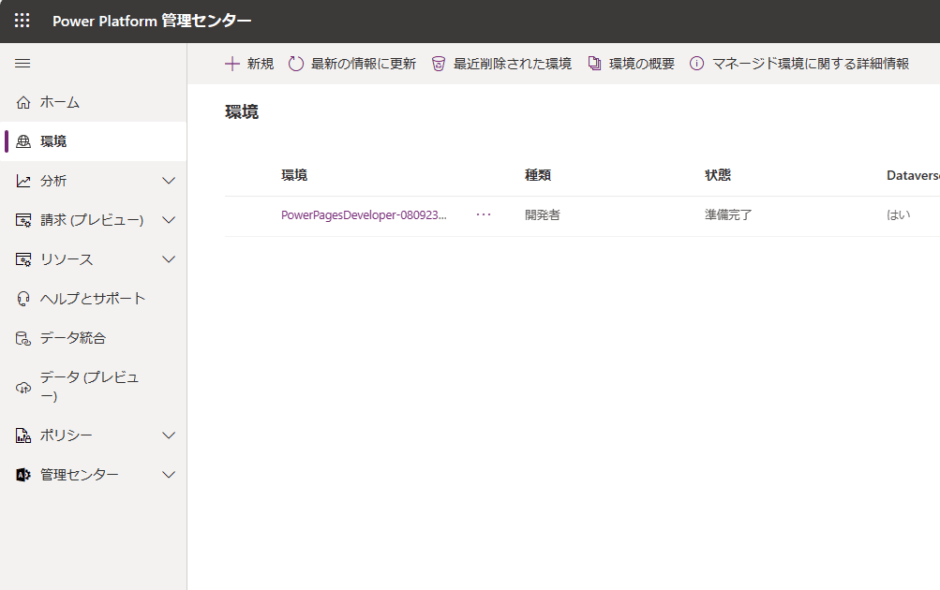
Task: Open the app launcher waffle icon
Action: click(22, 21)
